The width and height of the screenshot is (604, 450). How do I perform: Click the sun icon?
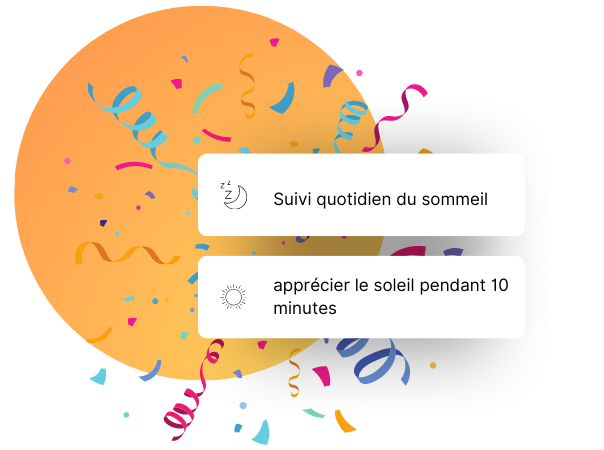[233, 296]
